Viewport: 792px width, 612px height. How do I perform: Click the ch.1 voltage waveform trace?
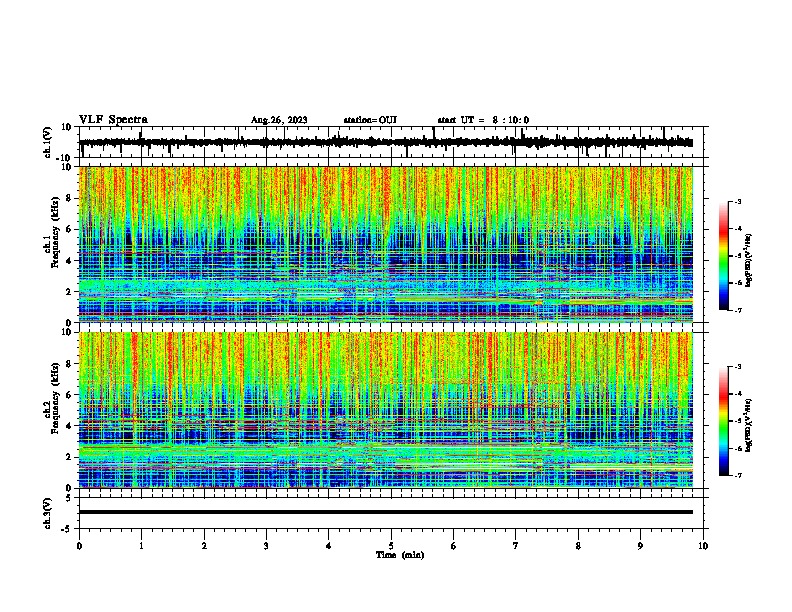coord(386,142)
